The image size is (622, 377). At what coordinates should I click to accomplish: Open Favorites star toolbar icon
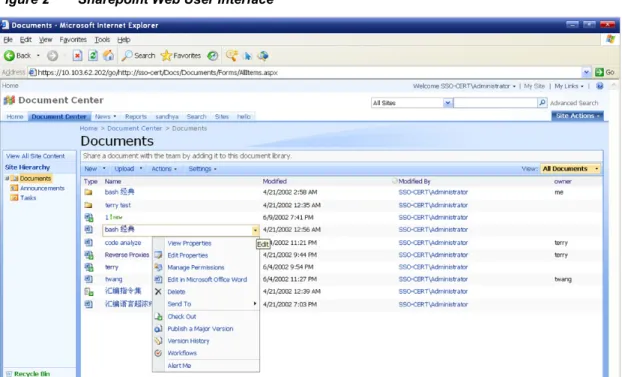tap(166, 56)
